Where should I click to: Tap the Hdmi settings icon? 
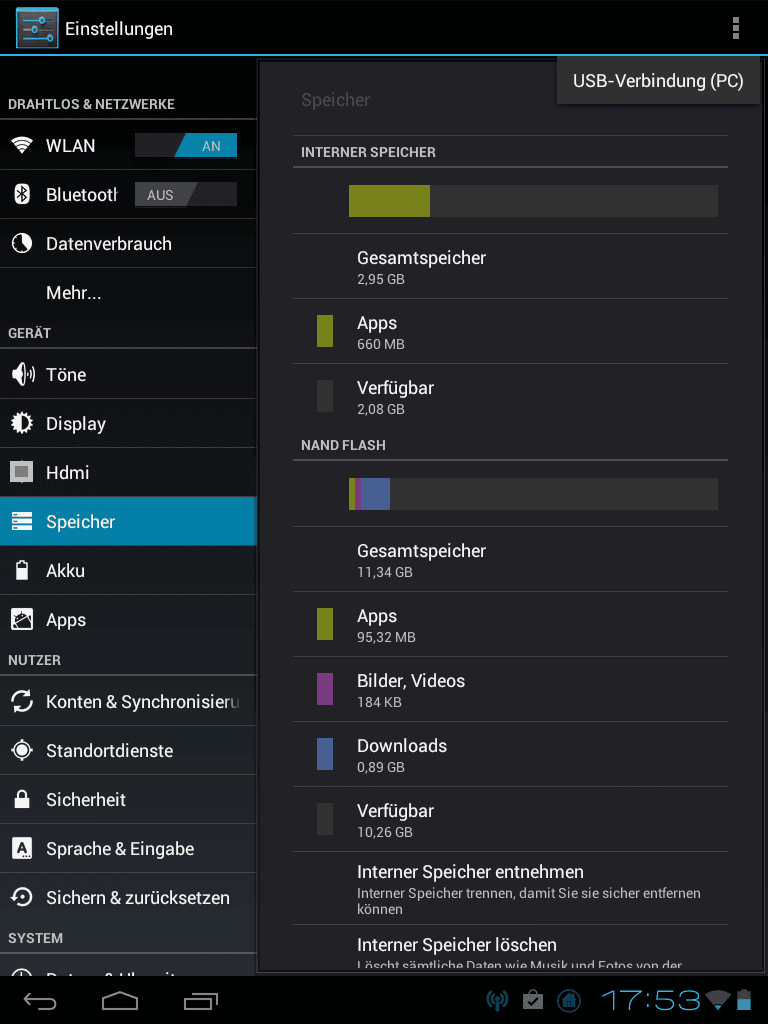click(22, 472)
